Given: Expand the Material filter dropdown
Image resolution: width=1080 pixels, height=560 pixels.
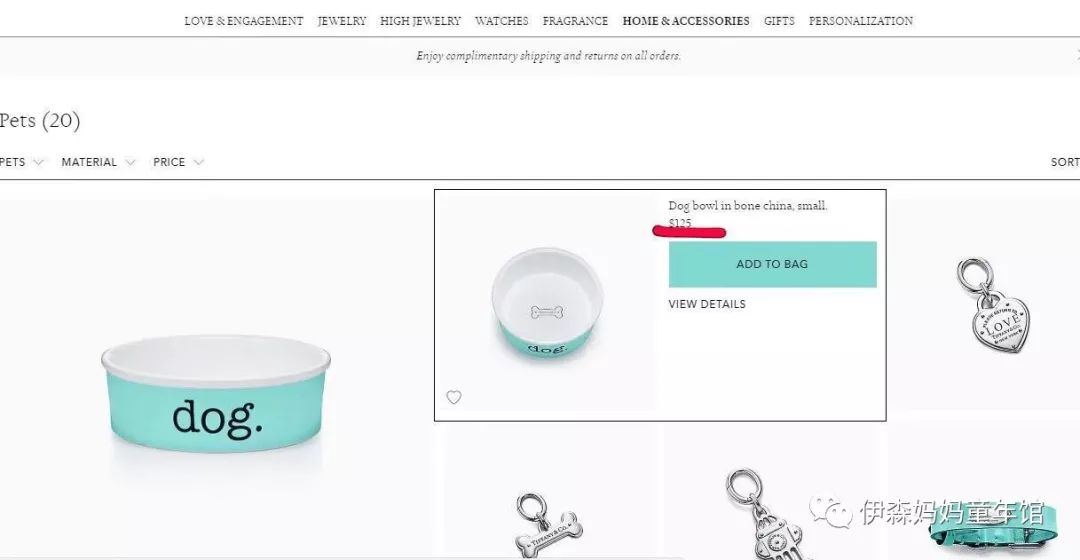Looking at the screenshot, I should [x=98, y=163].
